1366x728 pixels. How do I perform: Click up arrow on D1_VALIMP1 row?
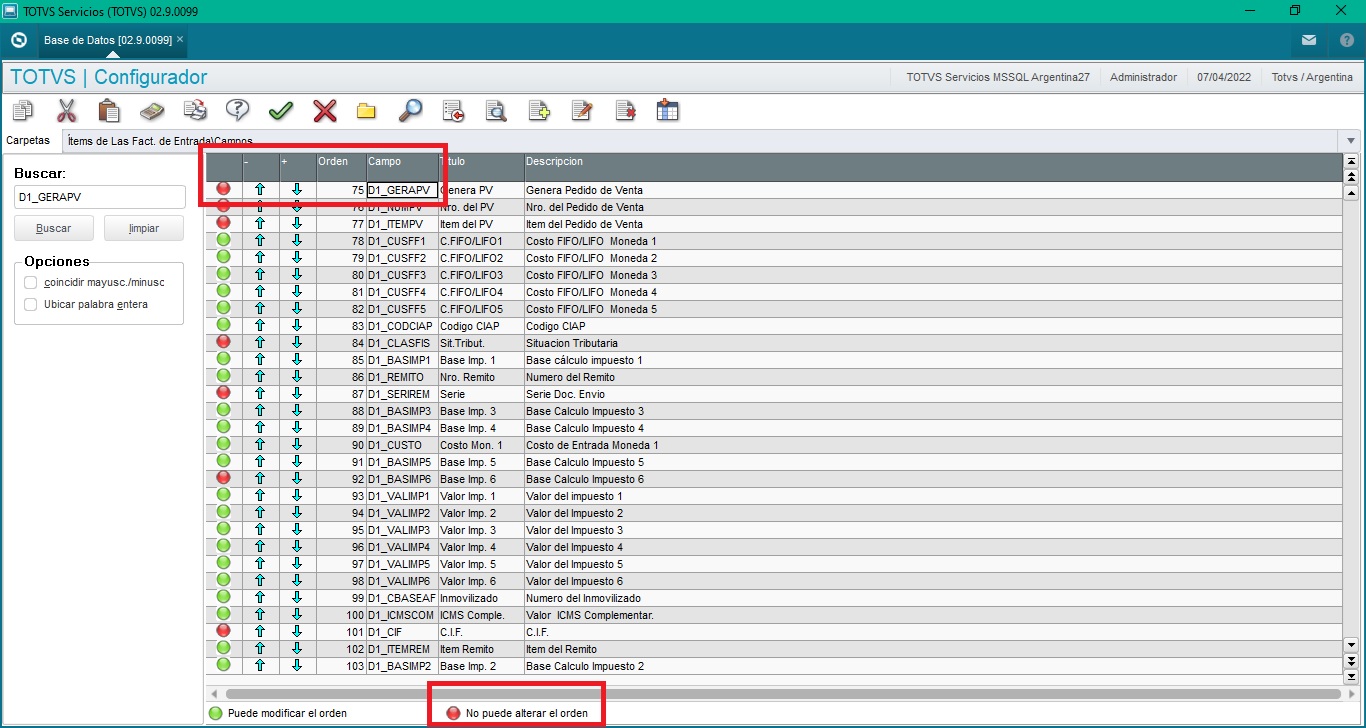point(260,496)
